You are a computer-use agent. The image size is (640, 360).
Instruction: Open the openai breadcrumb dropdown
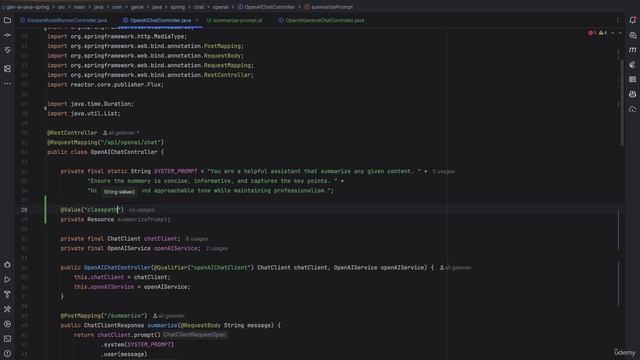click(x=220, y=7)
